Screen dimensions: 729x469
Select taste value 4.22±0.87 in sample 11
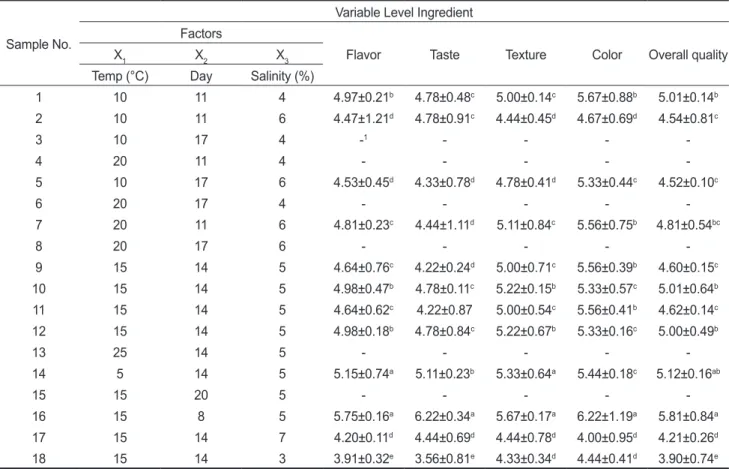pos(444,310)
